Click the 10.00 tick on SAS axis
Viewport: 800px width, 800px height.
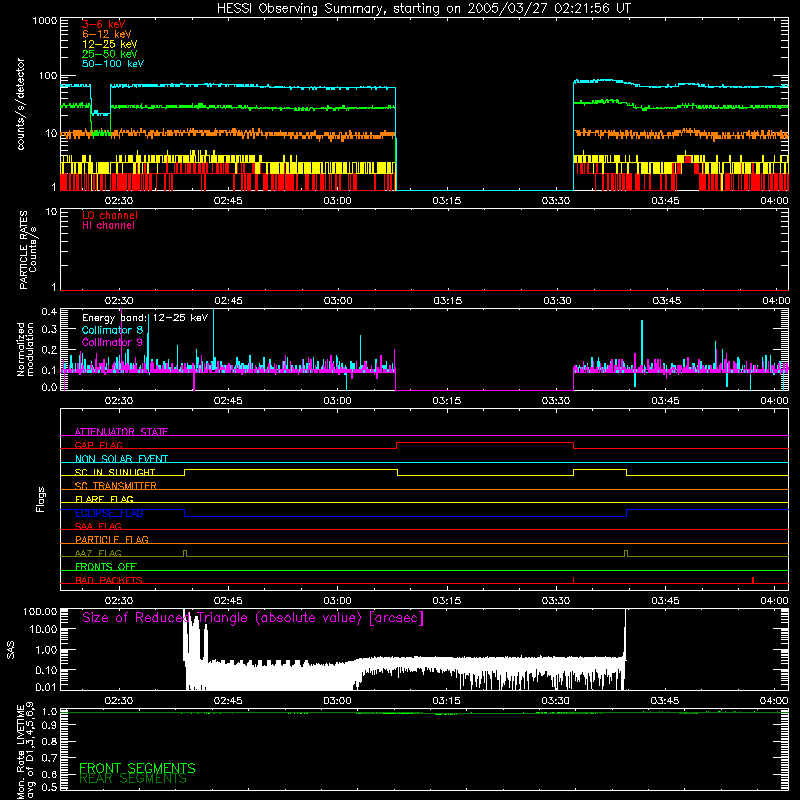point(43,630)
